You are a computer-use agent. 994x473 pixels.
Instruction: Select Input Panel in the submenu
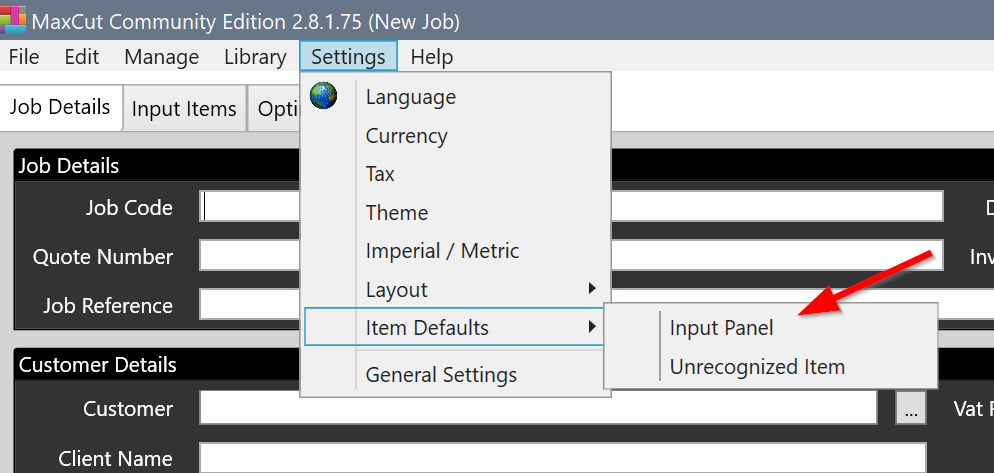click(721, 328)
